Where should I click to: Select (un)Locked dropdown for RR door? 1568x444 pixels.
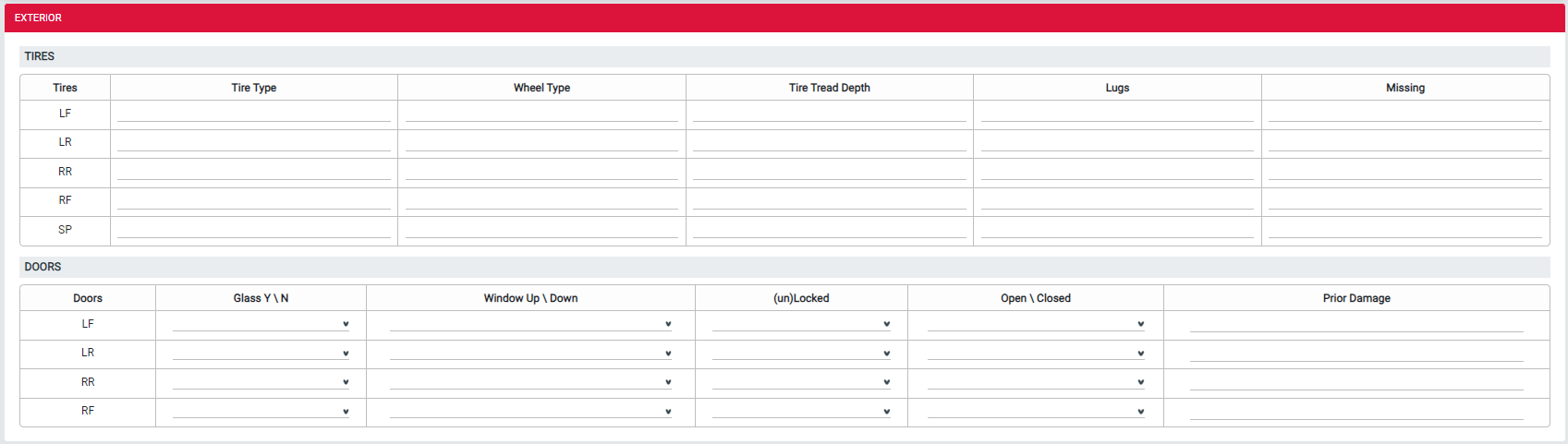click(801, 382)
